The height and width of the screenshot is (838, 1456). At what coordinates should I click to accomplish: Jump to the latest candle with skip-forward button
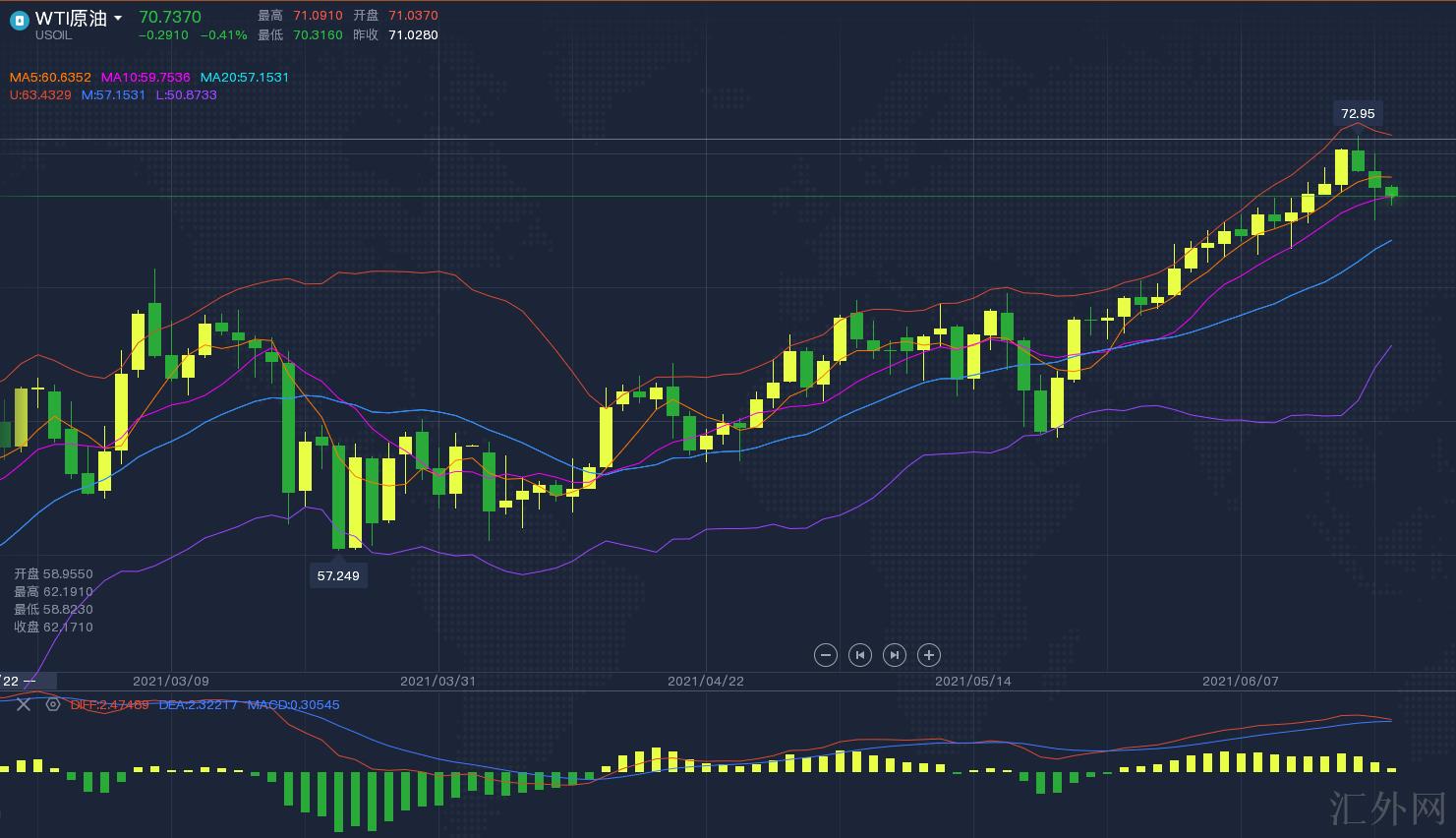point(895,655)
